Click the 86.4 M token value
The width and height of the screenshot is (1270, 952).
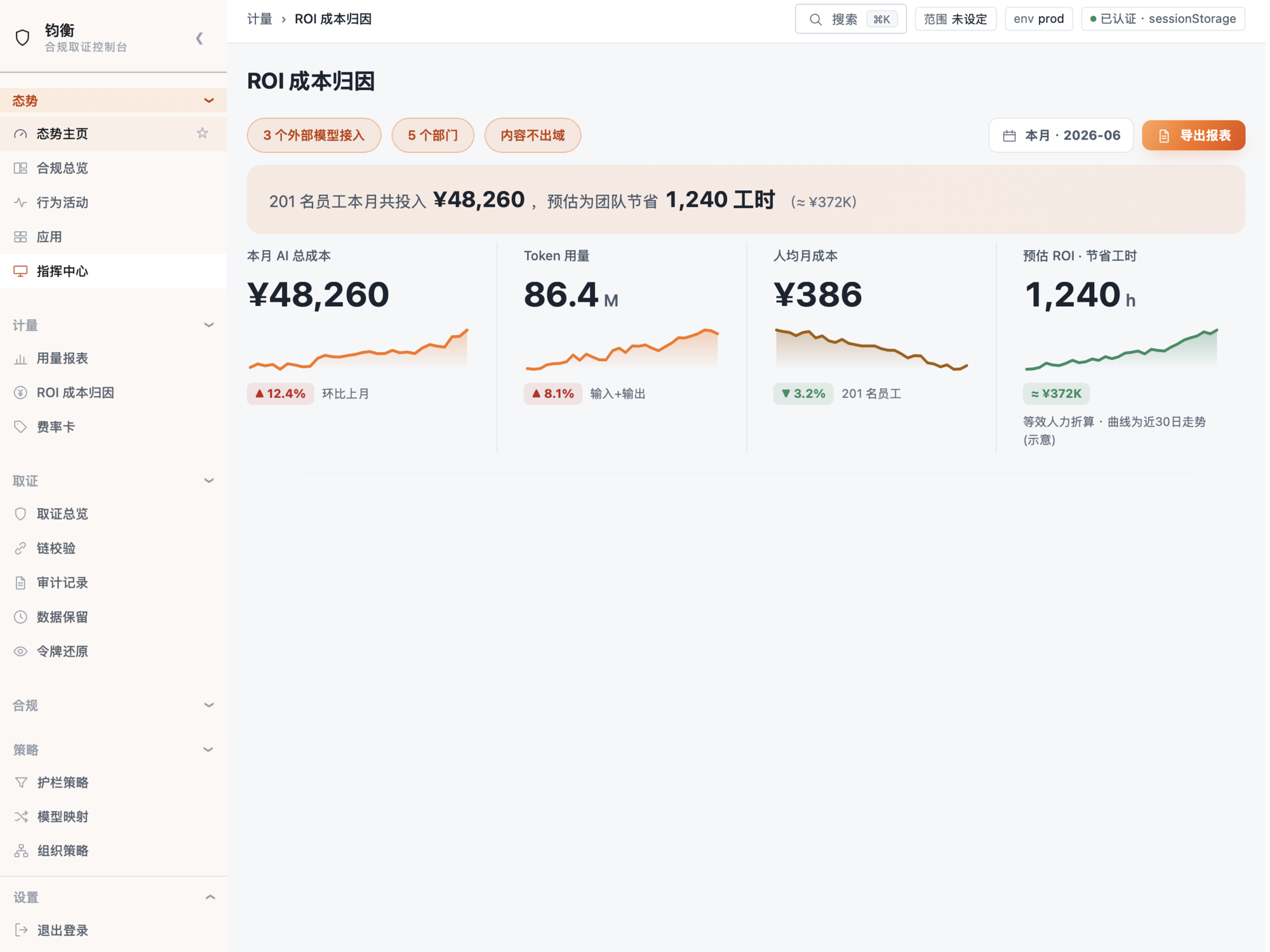pos(571,295)
